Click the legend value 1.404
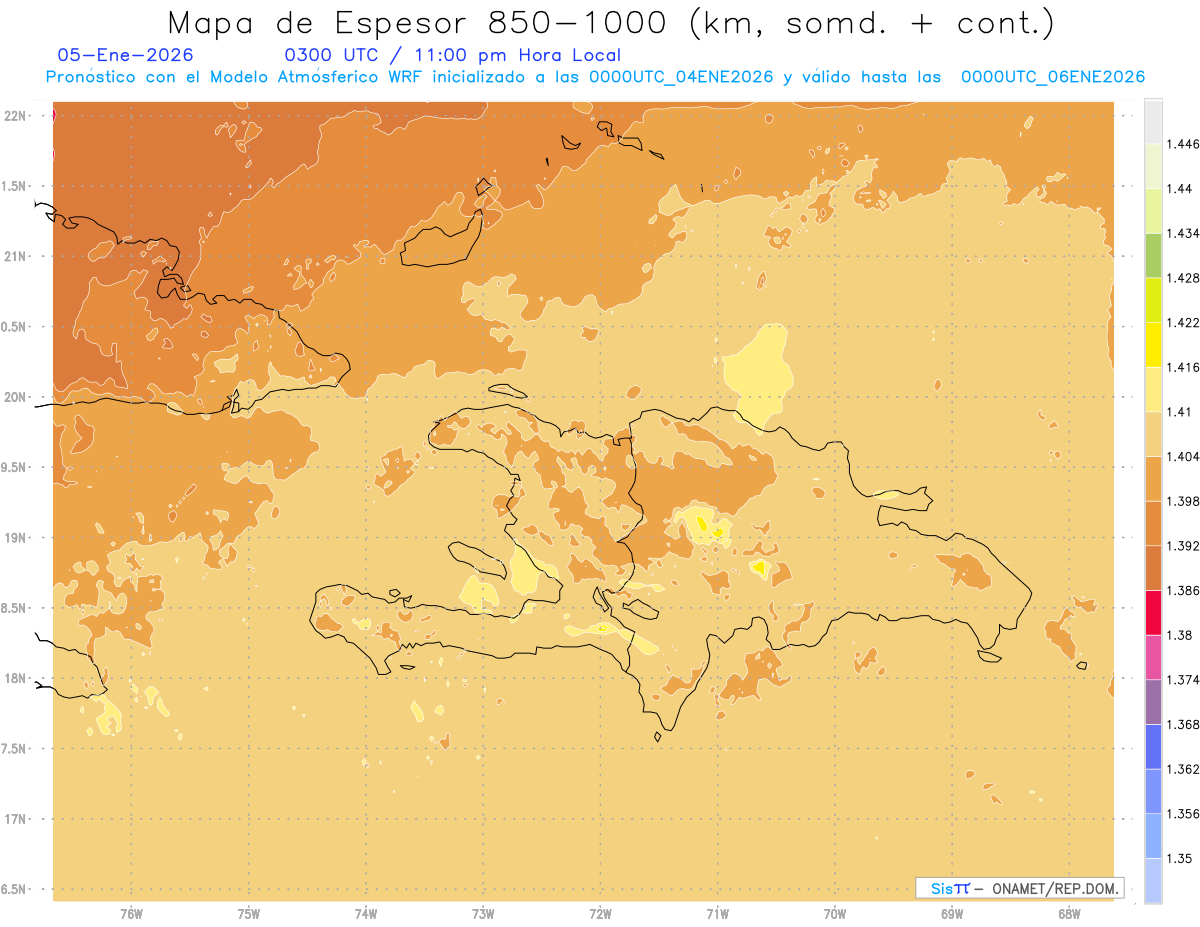1200x927 pixels. (1184, 456)
